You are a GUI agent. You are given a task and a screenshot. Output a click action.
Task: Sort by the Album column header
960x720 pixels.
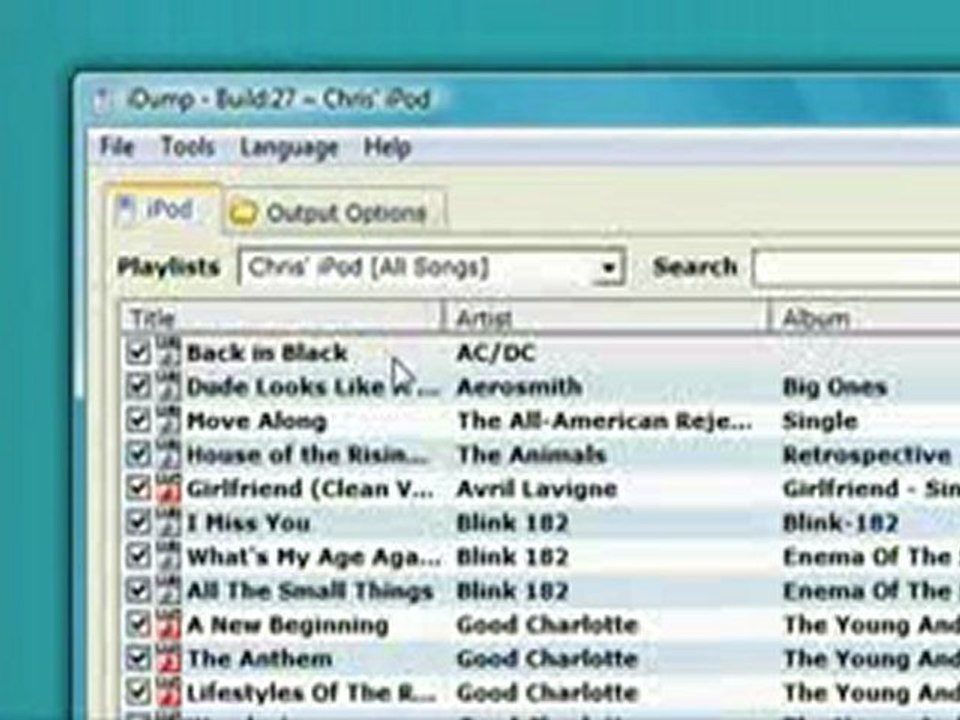click(864, 318)
